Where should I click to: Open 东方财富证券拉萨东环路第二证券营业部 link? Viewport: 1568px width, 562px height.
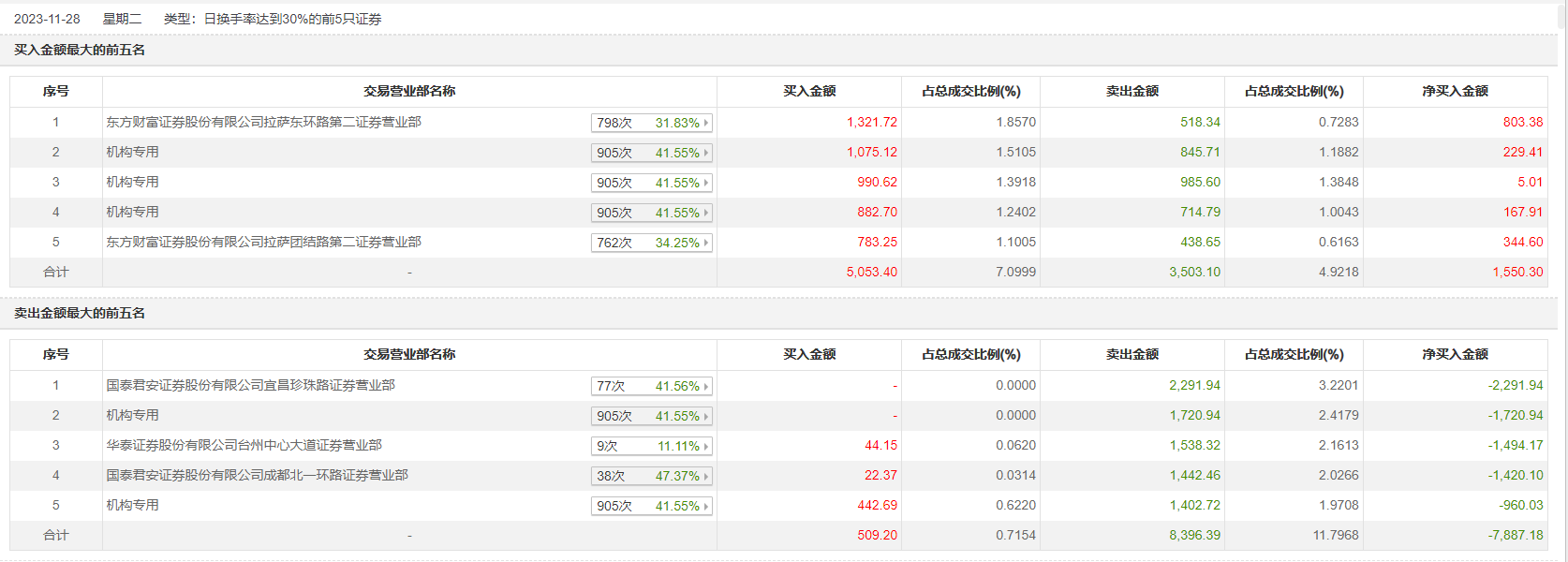[263, 122]
